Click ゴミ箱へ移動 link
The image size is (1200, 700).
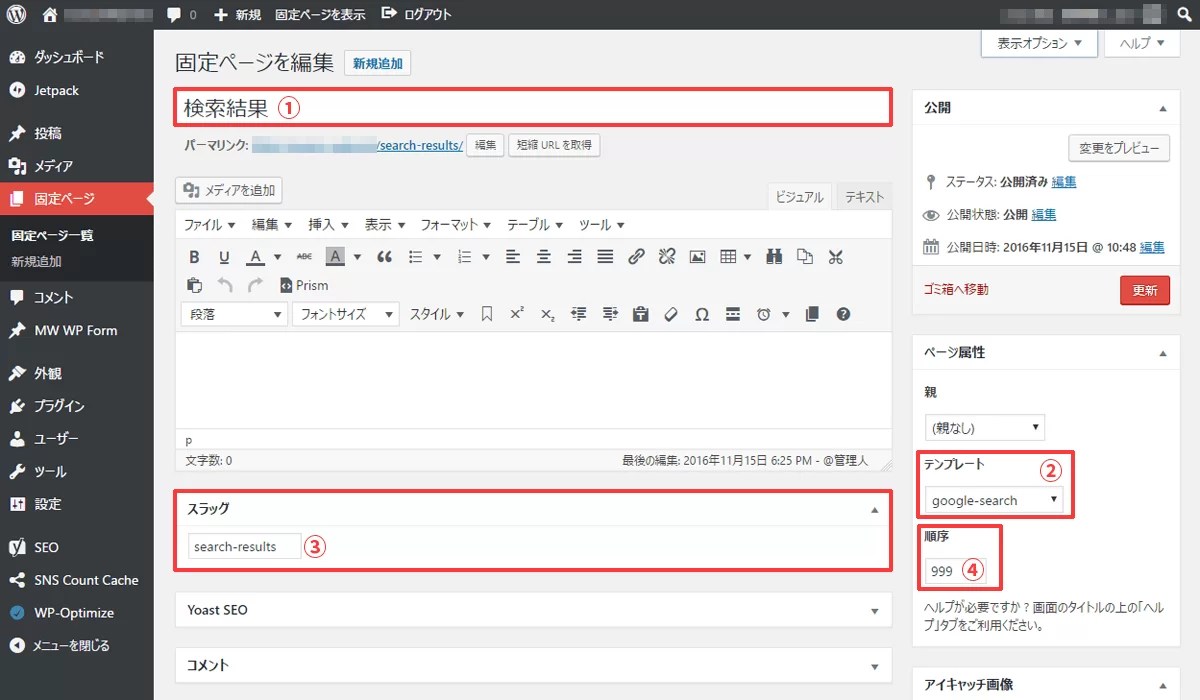[955, 290]
